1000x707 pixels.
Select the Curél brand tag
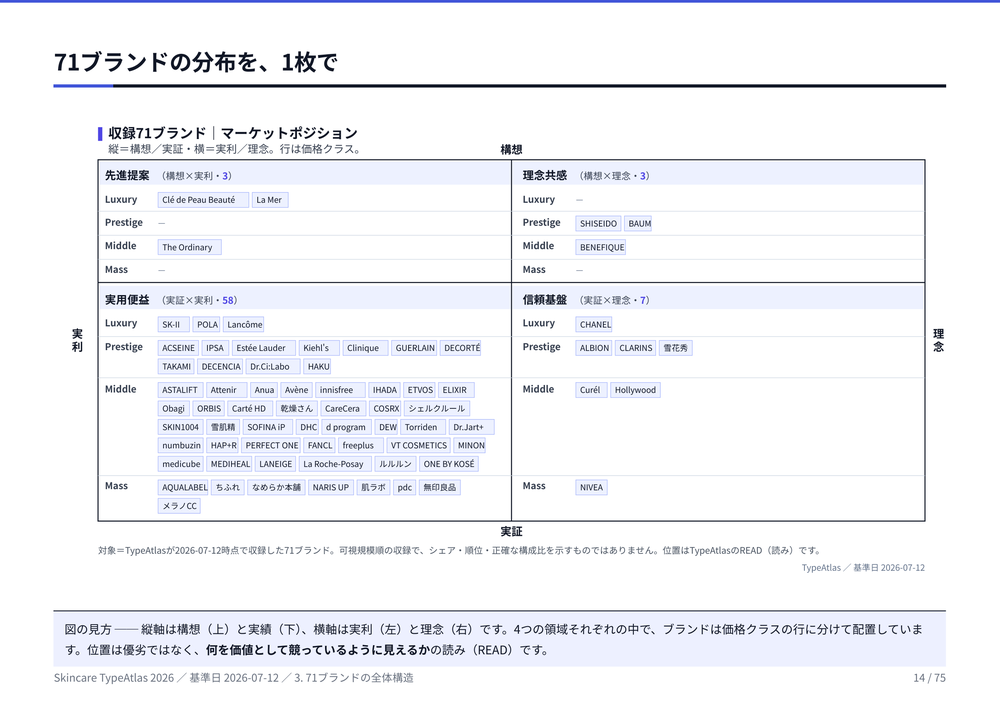point(591,390)
